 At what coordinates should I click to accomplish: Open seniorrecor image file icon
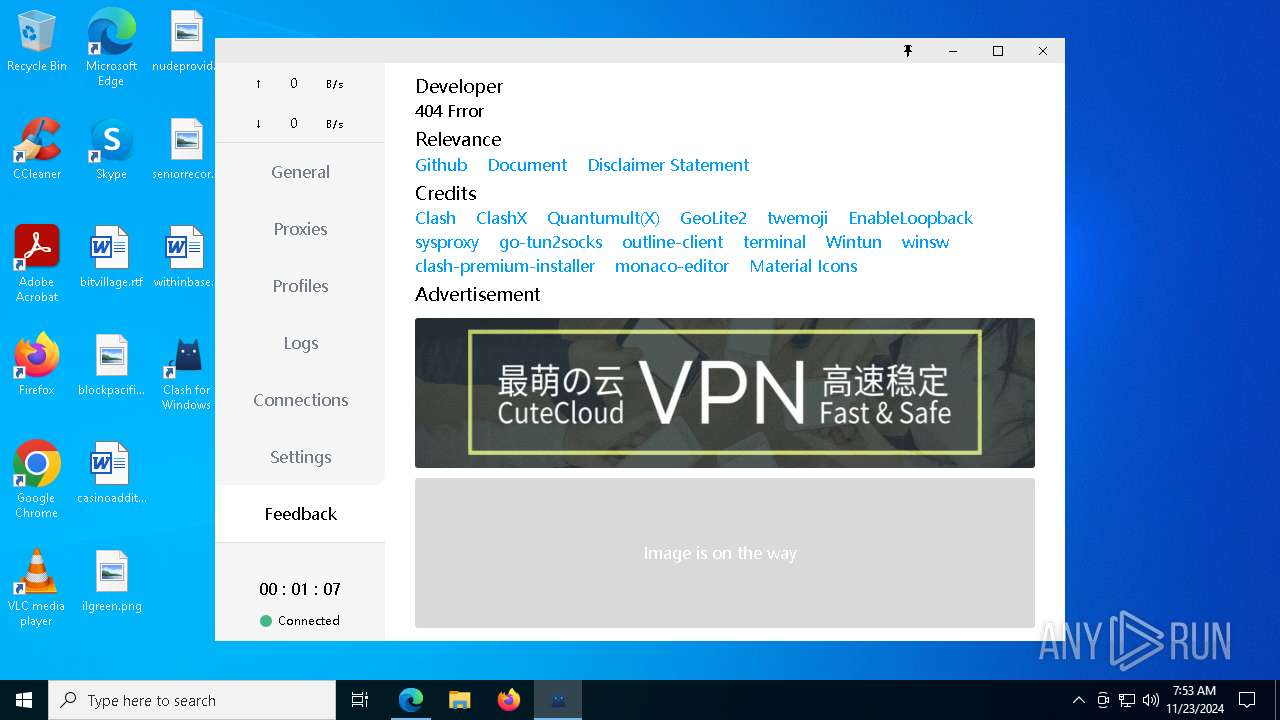[x=186, y=149]
